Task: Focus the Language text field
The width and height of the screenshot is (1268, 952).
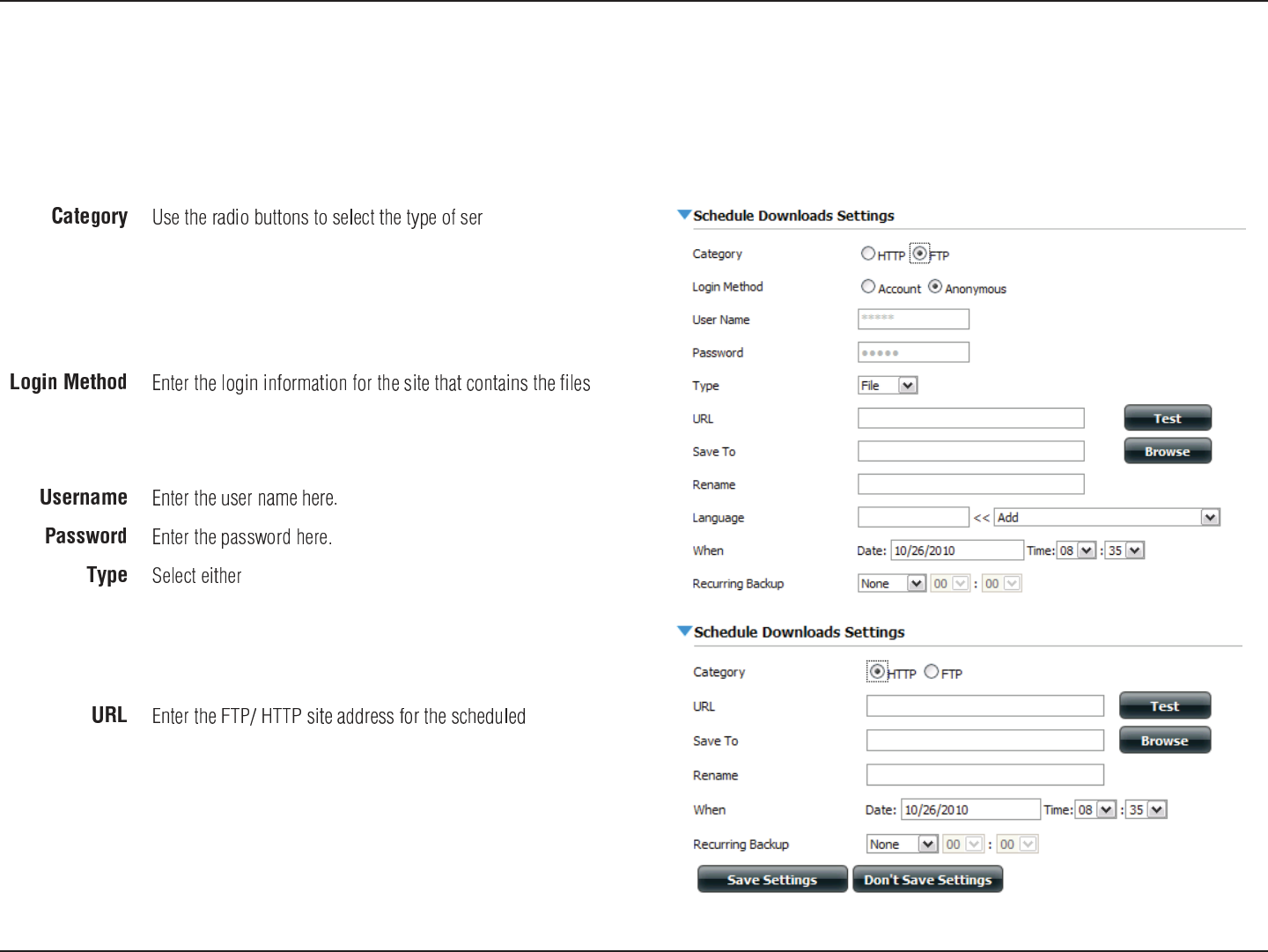Action: pyautogui.click(x=913, y=517)
